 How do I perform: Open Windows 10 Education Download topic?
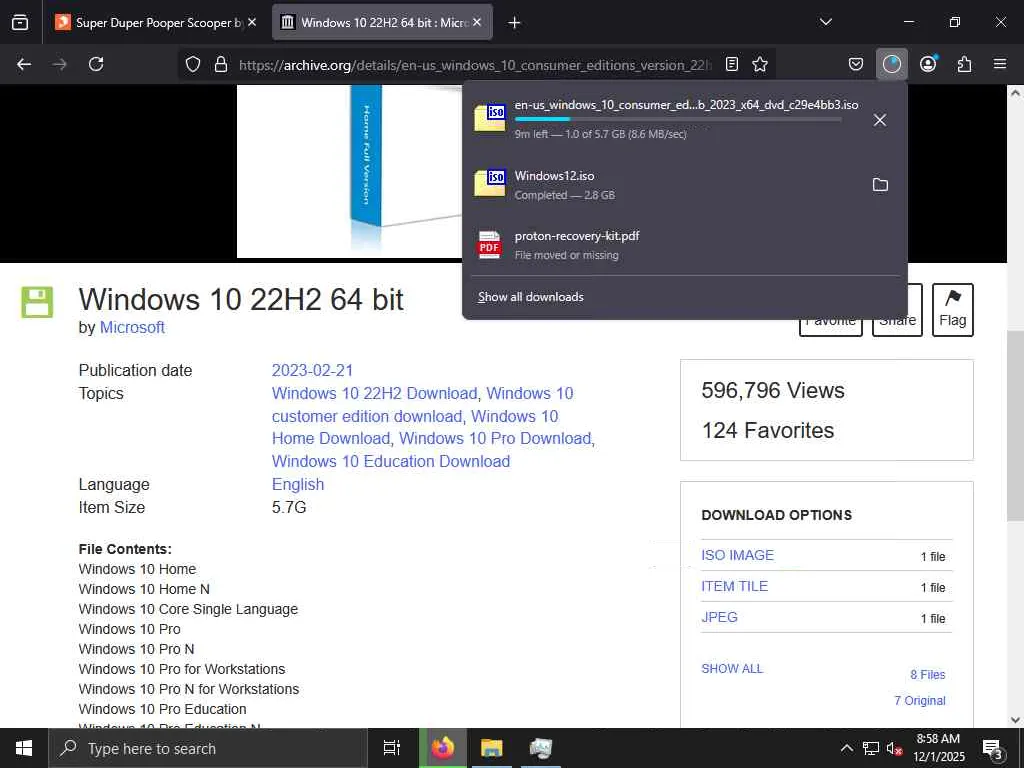(x=391, y=461)
